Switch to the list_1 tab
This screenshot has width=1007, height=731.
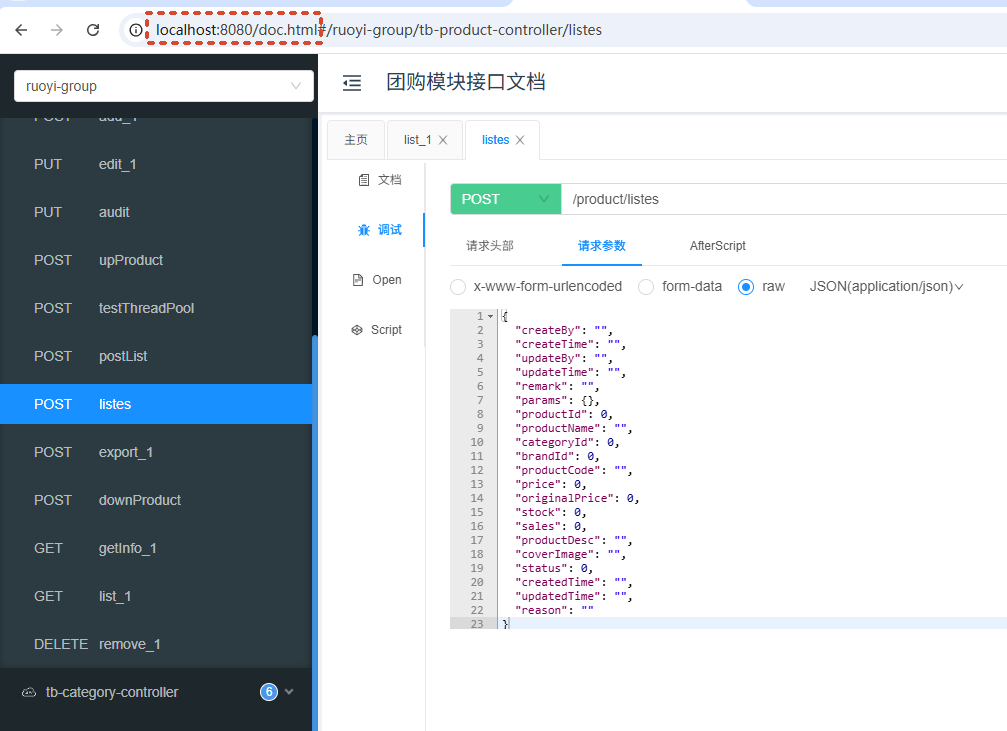(x=417, y=140)
